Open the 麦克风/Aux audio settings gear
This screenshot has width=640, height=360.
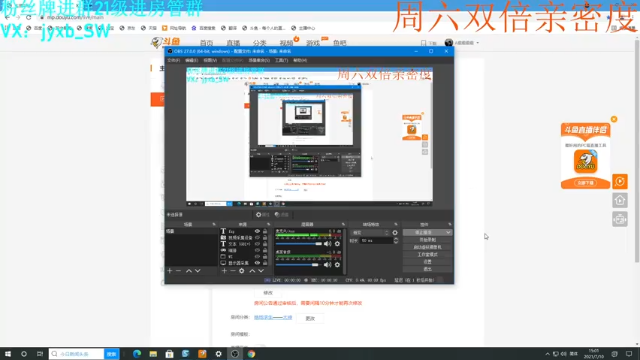pos(337,244)
